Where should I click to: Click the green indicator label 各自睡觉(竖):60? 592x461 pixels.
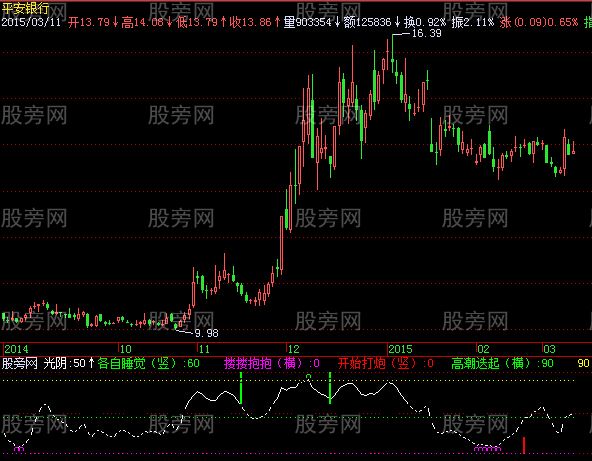(148, 363)
